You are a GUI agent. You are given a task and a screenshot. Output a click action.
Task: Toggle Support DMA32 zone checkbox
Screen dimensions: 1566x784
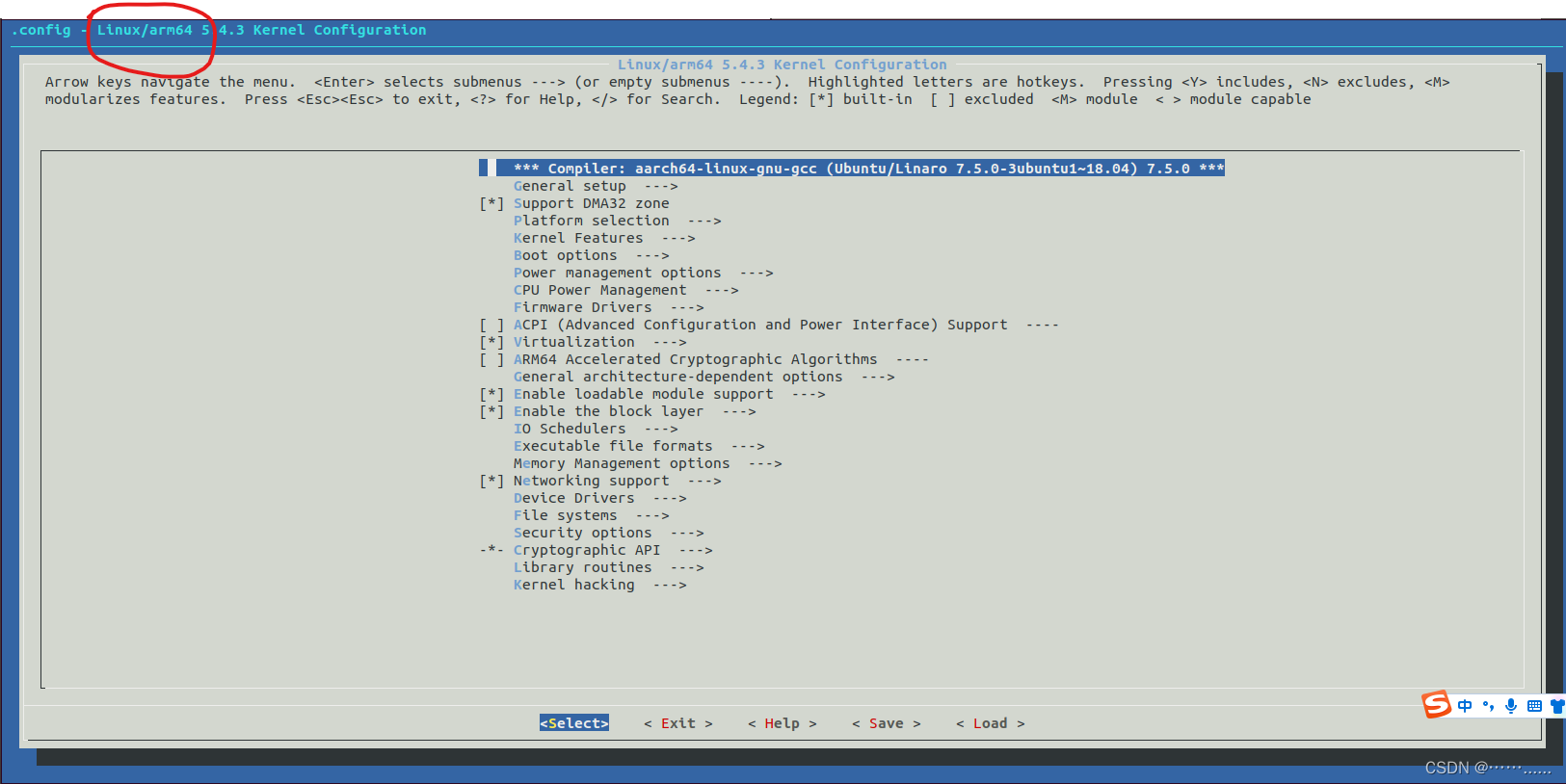[491, 203]
